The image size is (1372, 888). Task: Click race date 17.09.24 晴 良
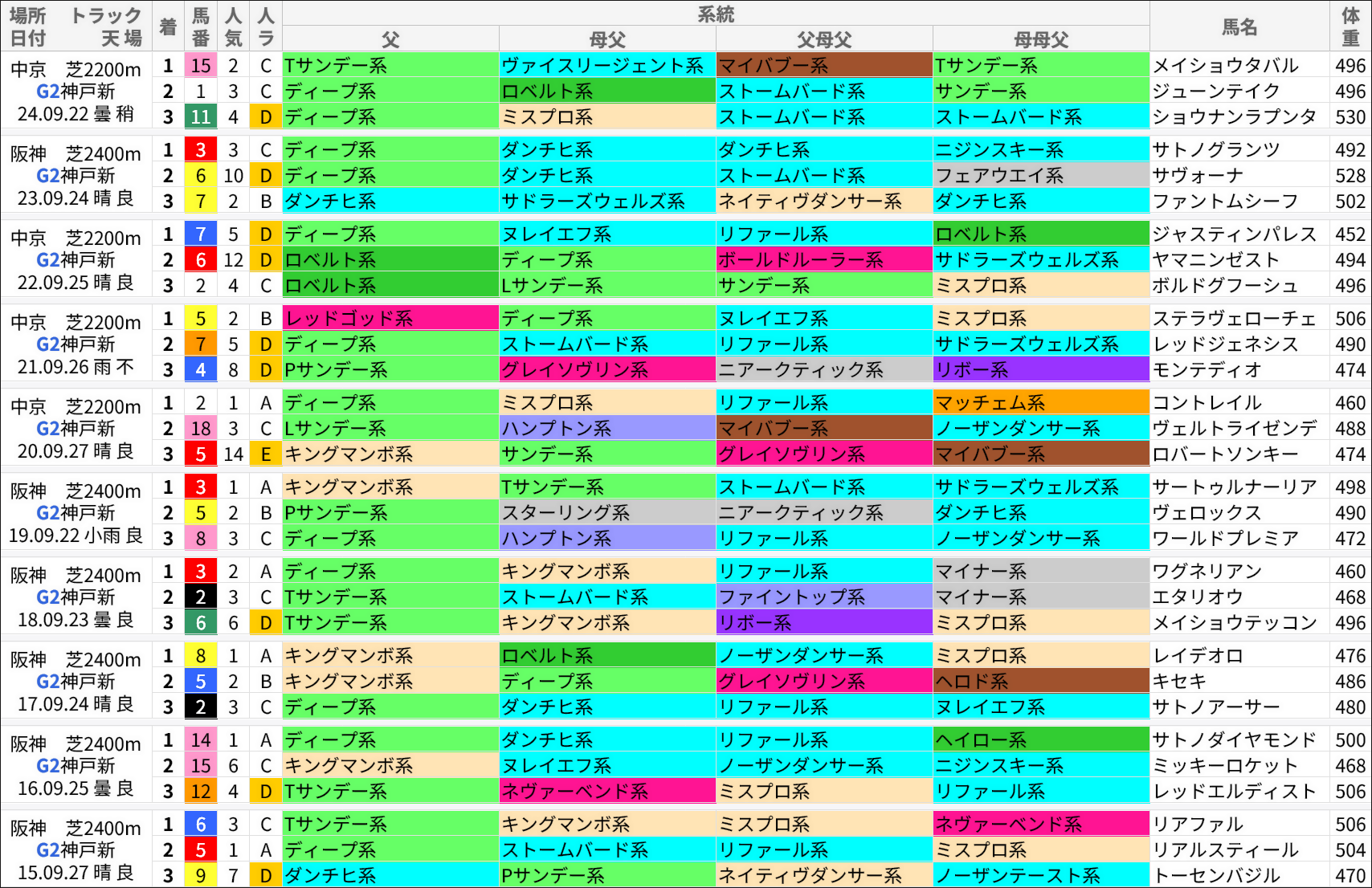tap(76, 704)
